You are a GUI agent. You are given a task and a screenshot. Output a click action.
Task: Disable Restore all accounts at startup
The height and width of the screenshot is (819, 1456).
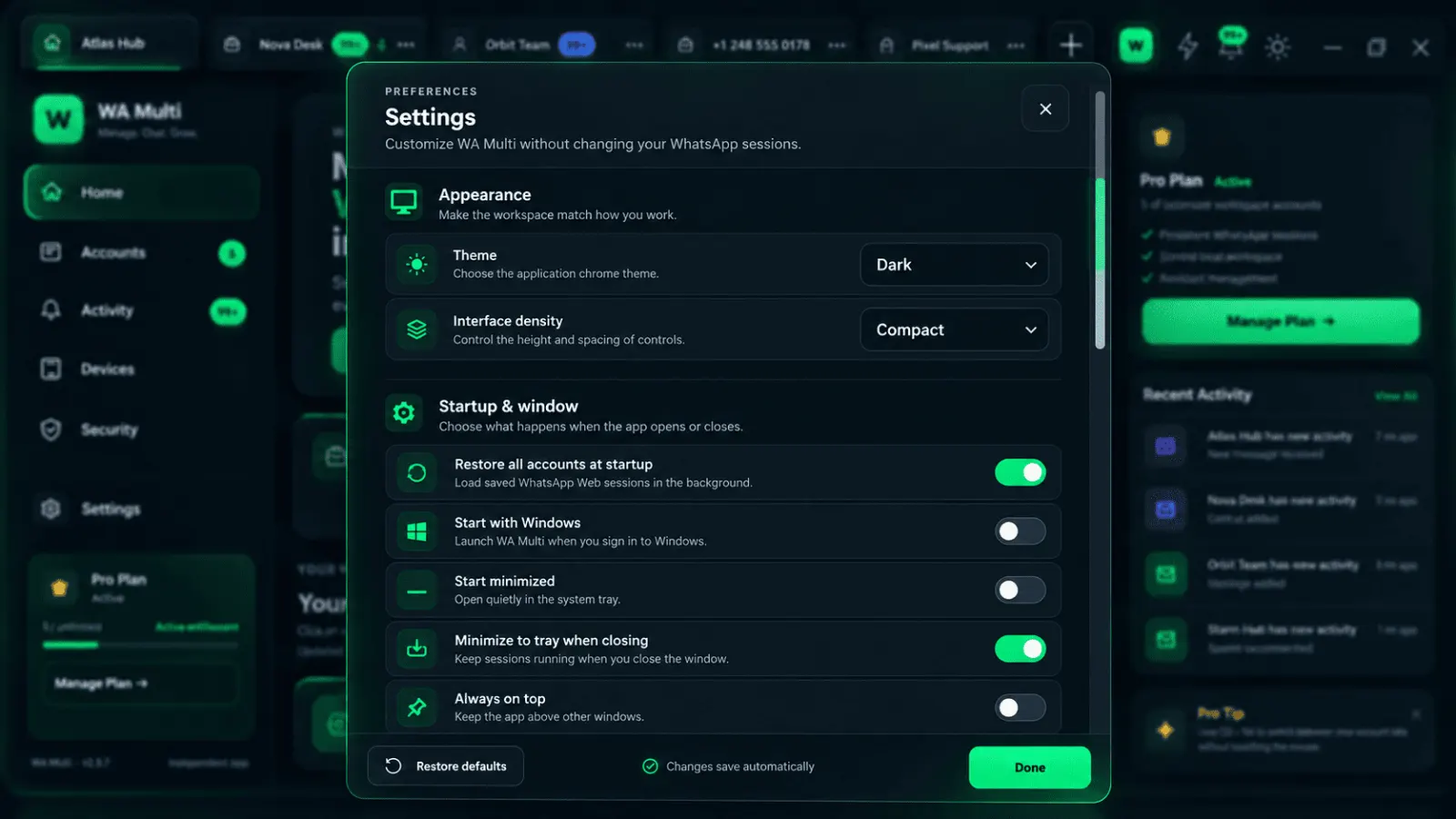[x=1020, y=472]
